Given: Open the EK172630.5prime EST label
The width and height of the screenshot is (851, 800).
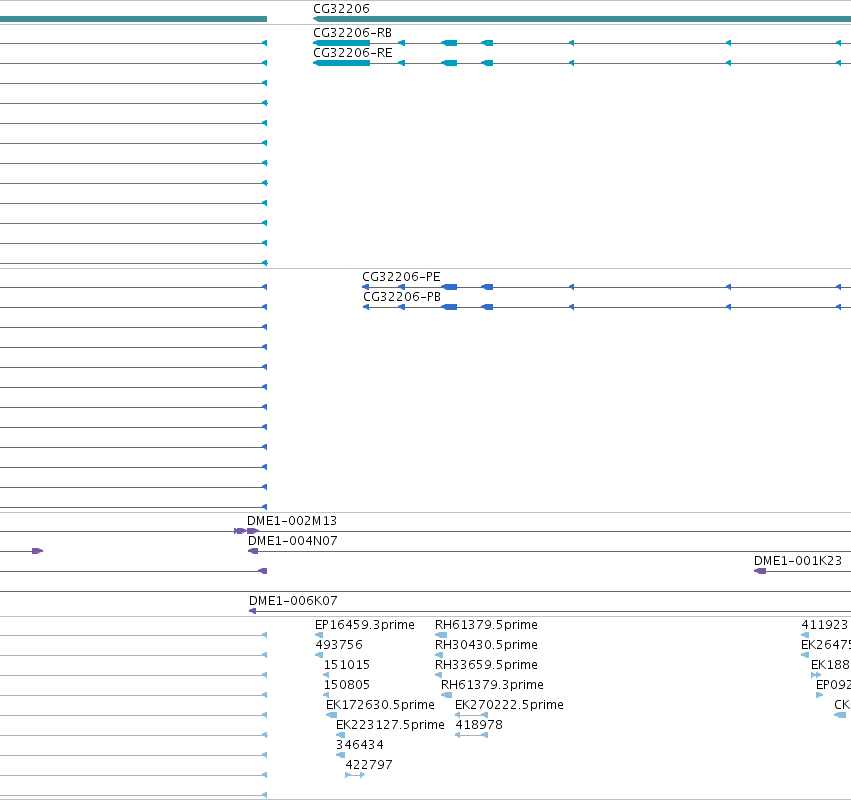Looking at the screenshot, I should pos(380,705).
